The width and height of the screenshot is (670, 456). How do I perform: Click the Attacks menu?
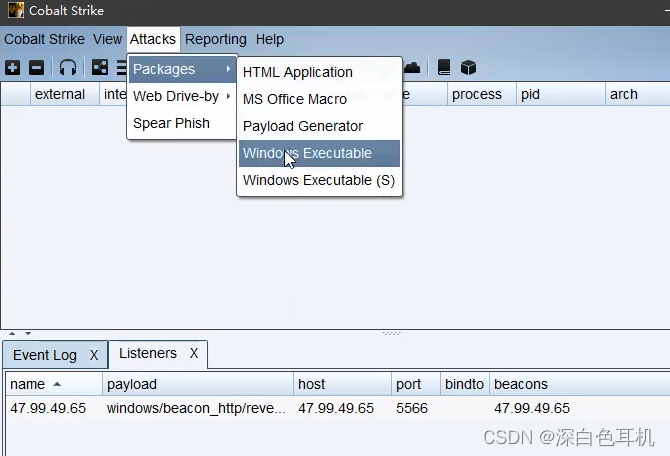[x=153, y=39]
